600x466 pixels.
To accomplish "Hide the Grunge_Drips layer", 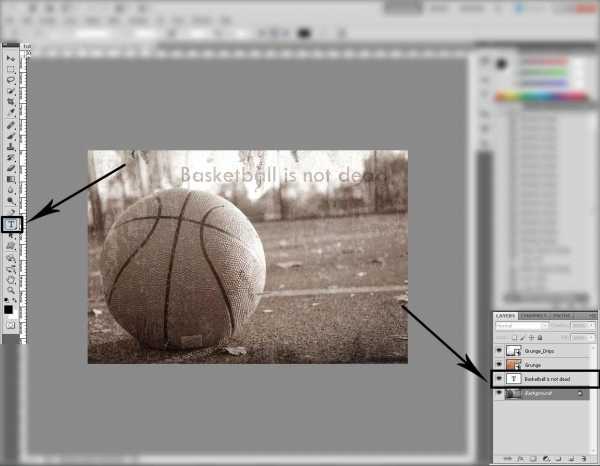I will [x=499, y=350].
